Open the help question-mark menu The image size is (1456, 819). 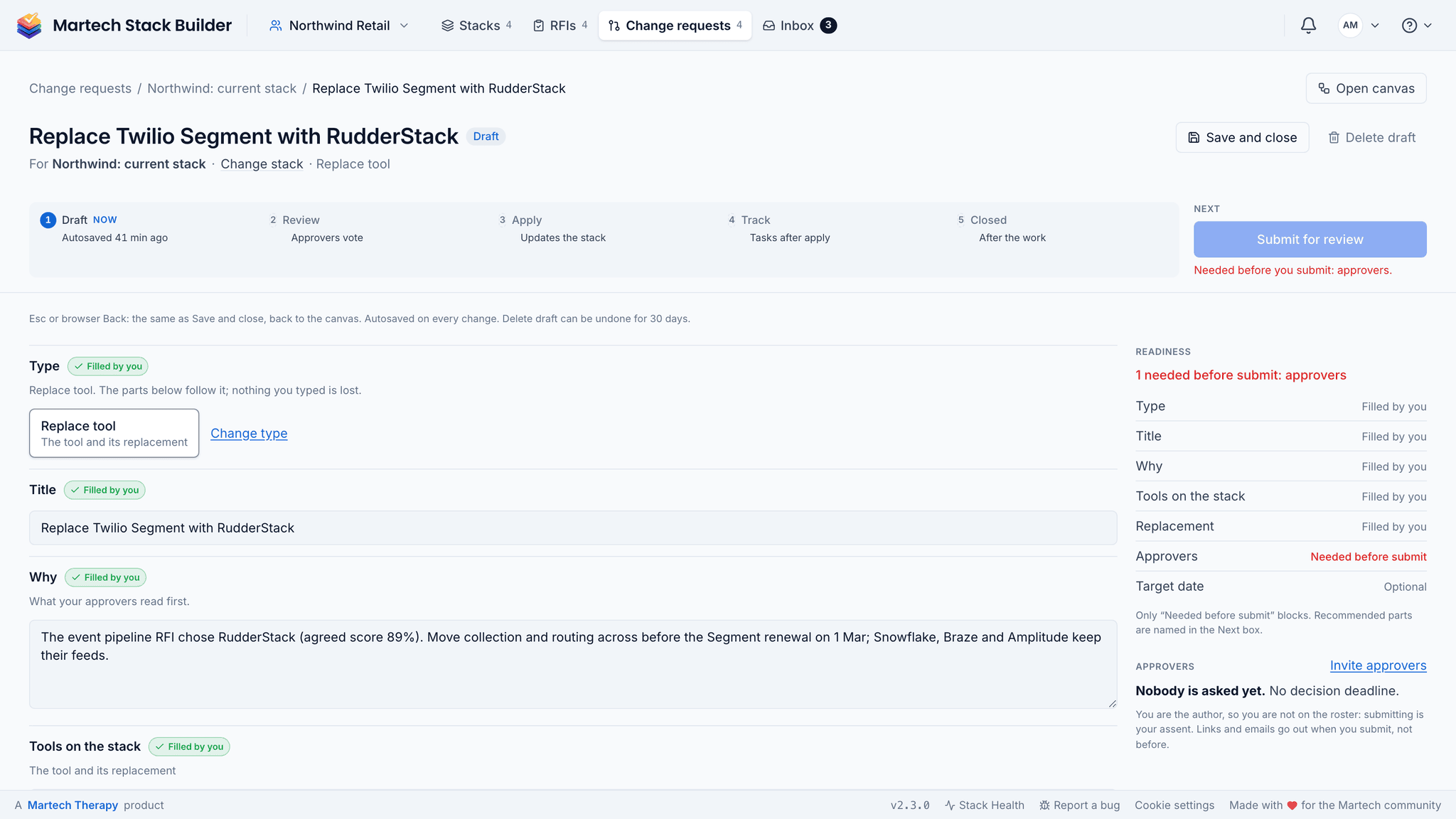pos(1416,26)
